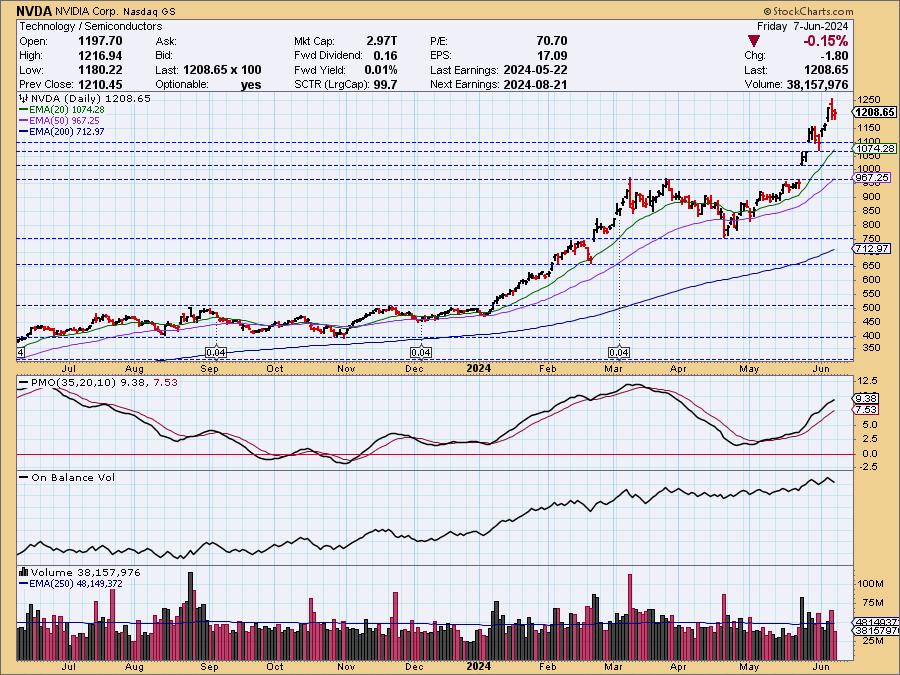
Task: Click the small split marker '4' at chart left
Action: 21,353
